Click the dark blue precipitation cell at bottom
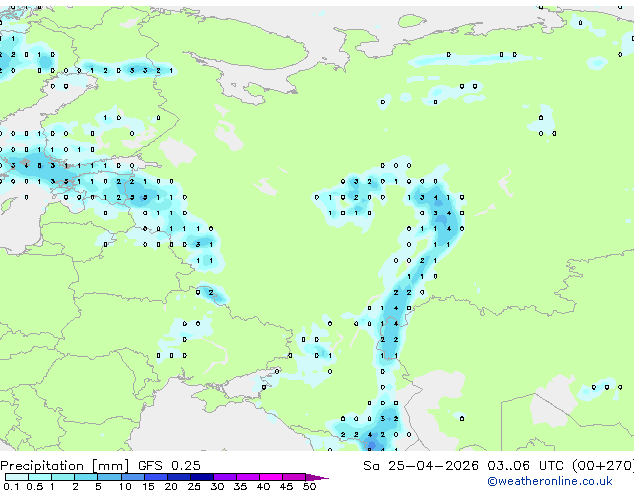Viewport: 634px width, 490px height. click(371, 446)
